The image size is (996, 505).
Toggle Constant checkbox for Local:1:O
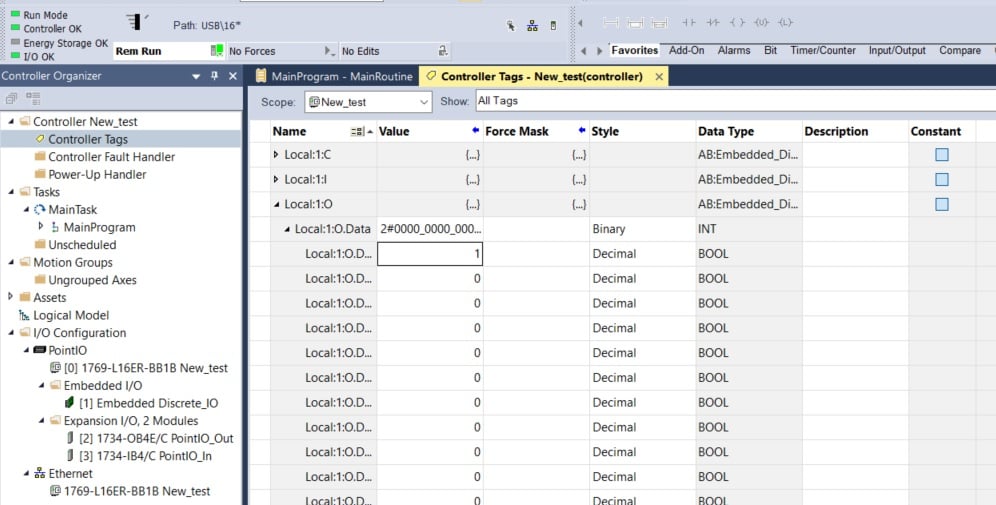pyautogui.click(x=941, y=204)
